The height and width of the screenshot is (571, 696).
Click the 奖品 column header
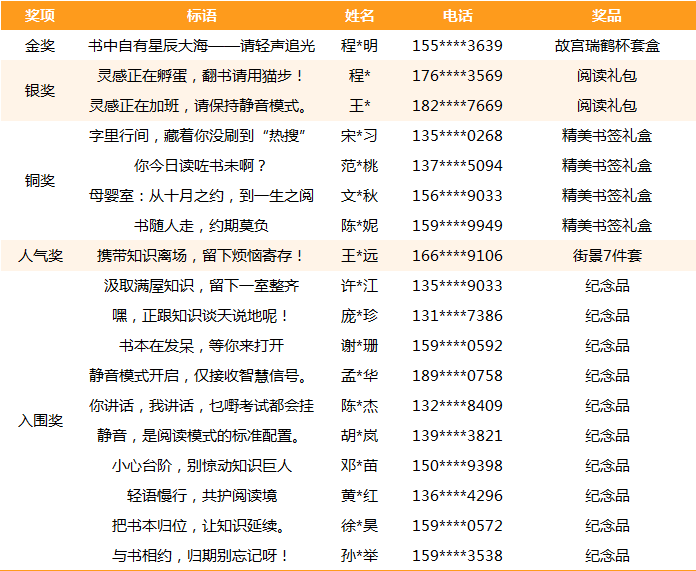606,16
